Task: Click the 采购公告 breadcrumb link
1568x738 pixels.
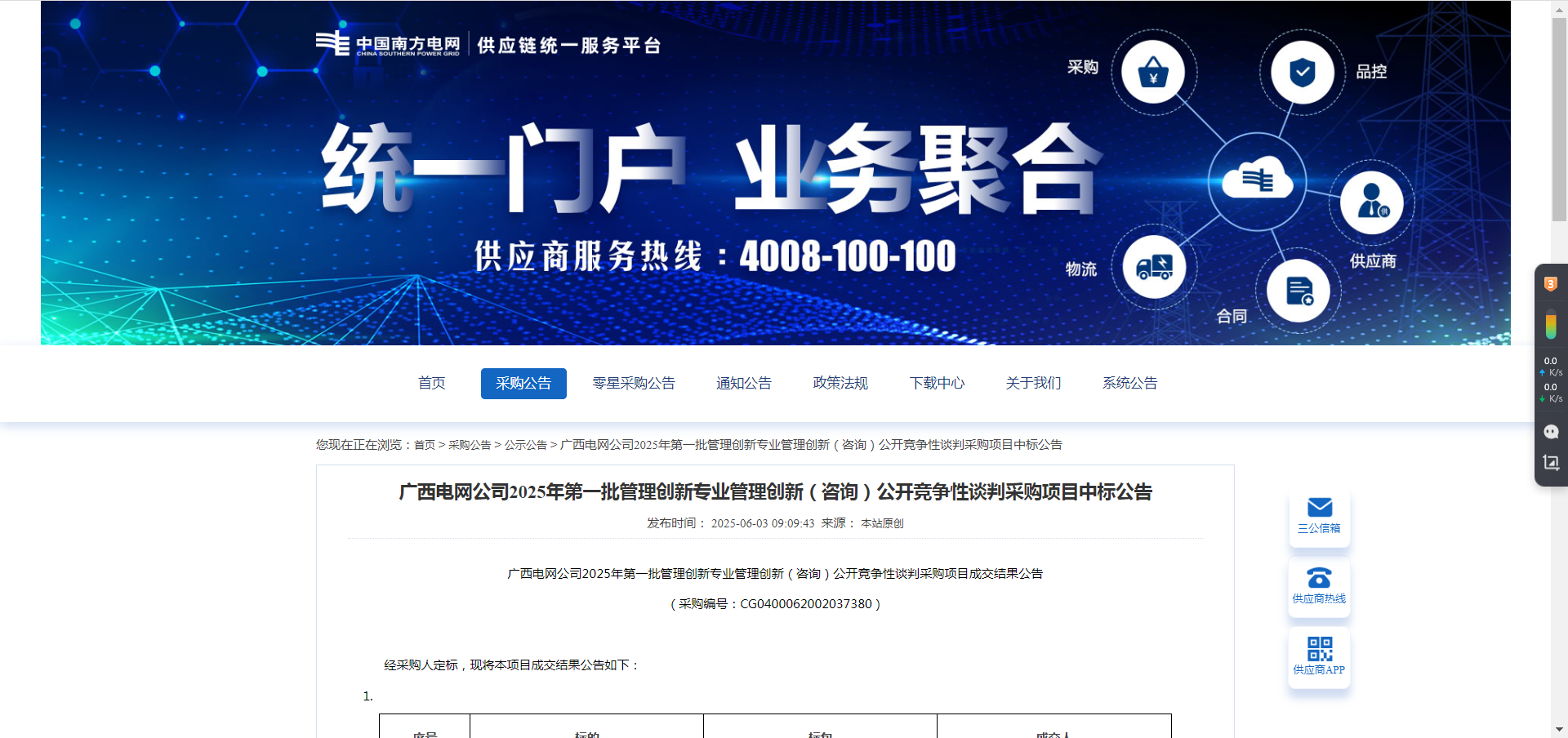Action: coord(470,445)
